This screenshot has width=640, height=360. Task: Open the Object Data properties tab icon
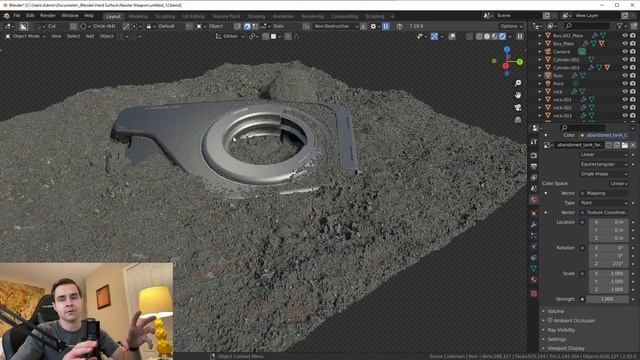(x=534, y=269)
